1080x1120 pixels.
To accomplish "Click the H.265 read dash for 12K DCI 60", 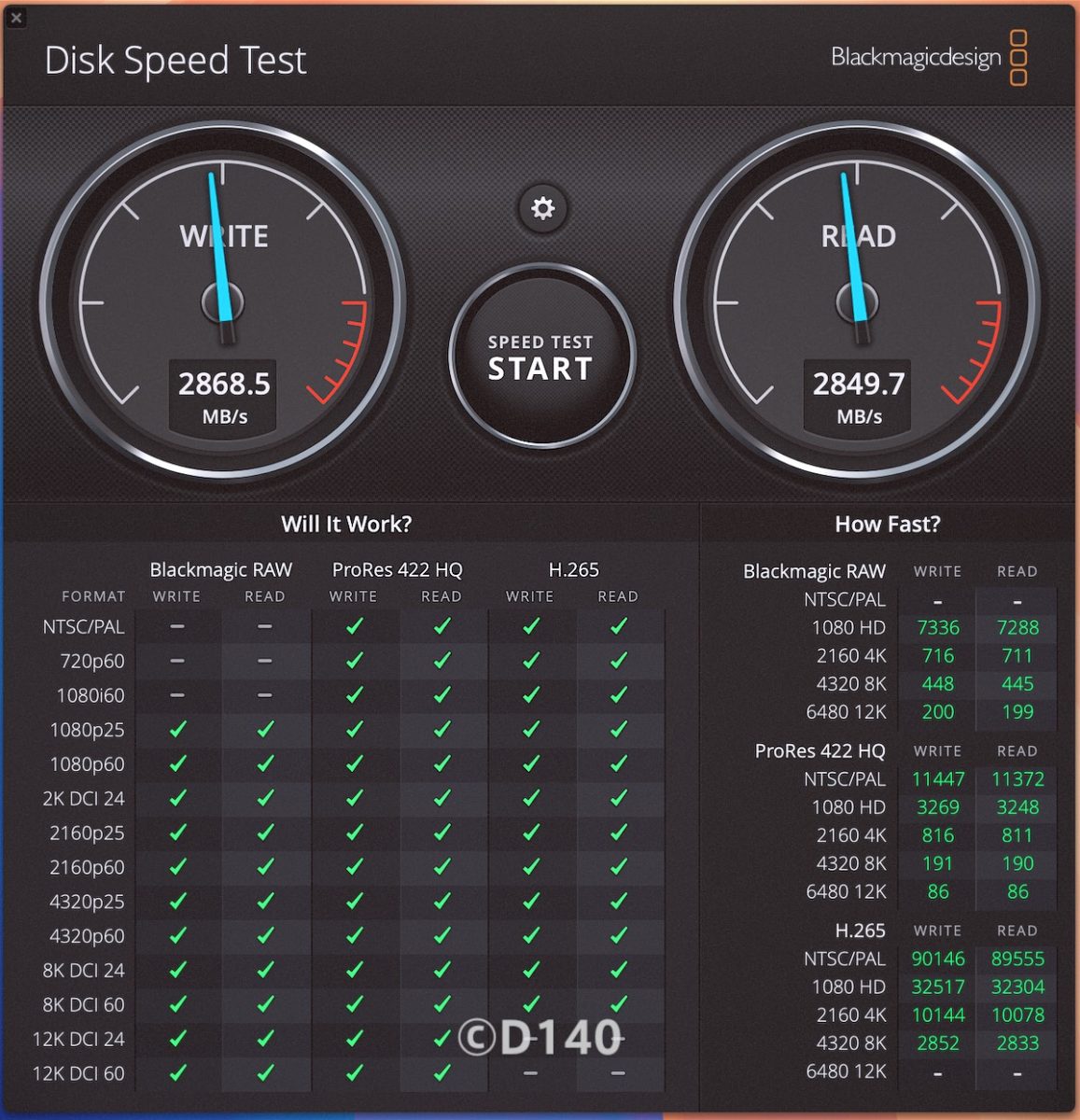I will [618, 1073].
